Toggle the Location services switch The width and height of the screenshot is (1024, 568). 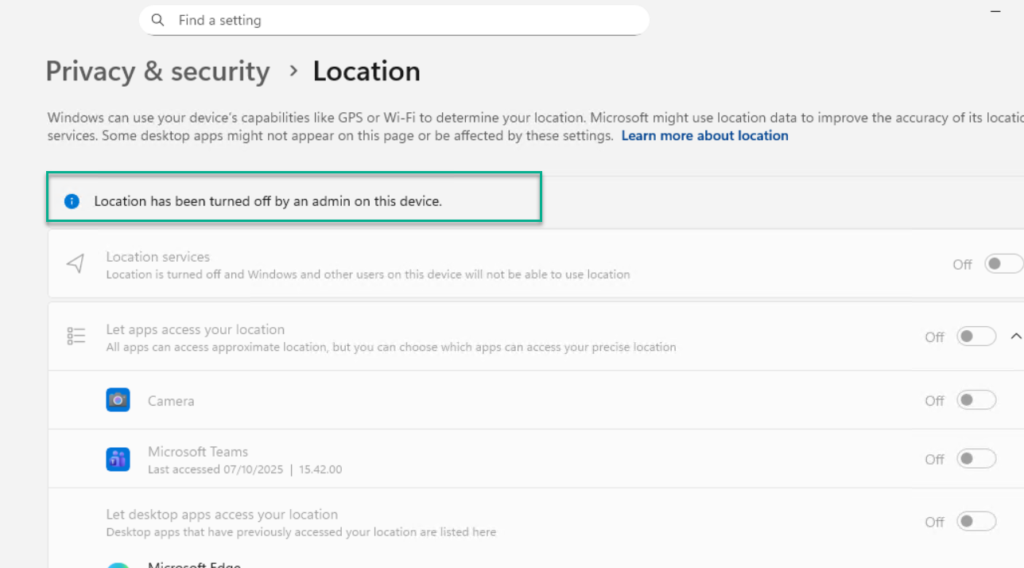[x=1003, y=264]
